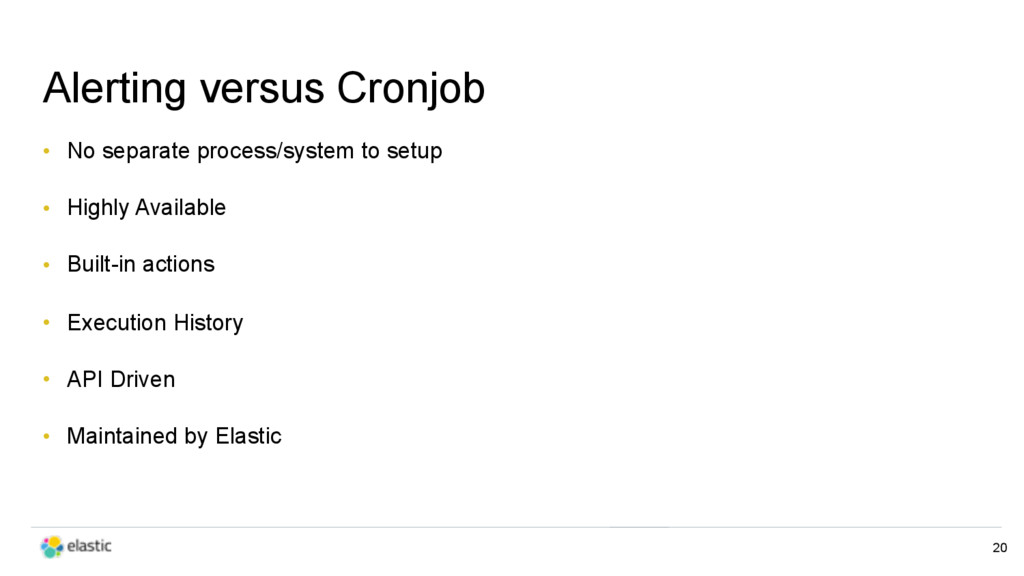Click the elastic wordmark text
Viewport: 1024px width, 576px height.
[x=89, y=546]
